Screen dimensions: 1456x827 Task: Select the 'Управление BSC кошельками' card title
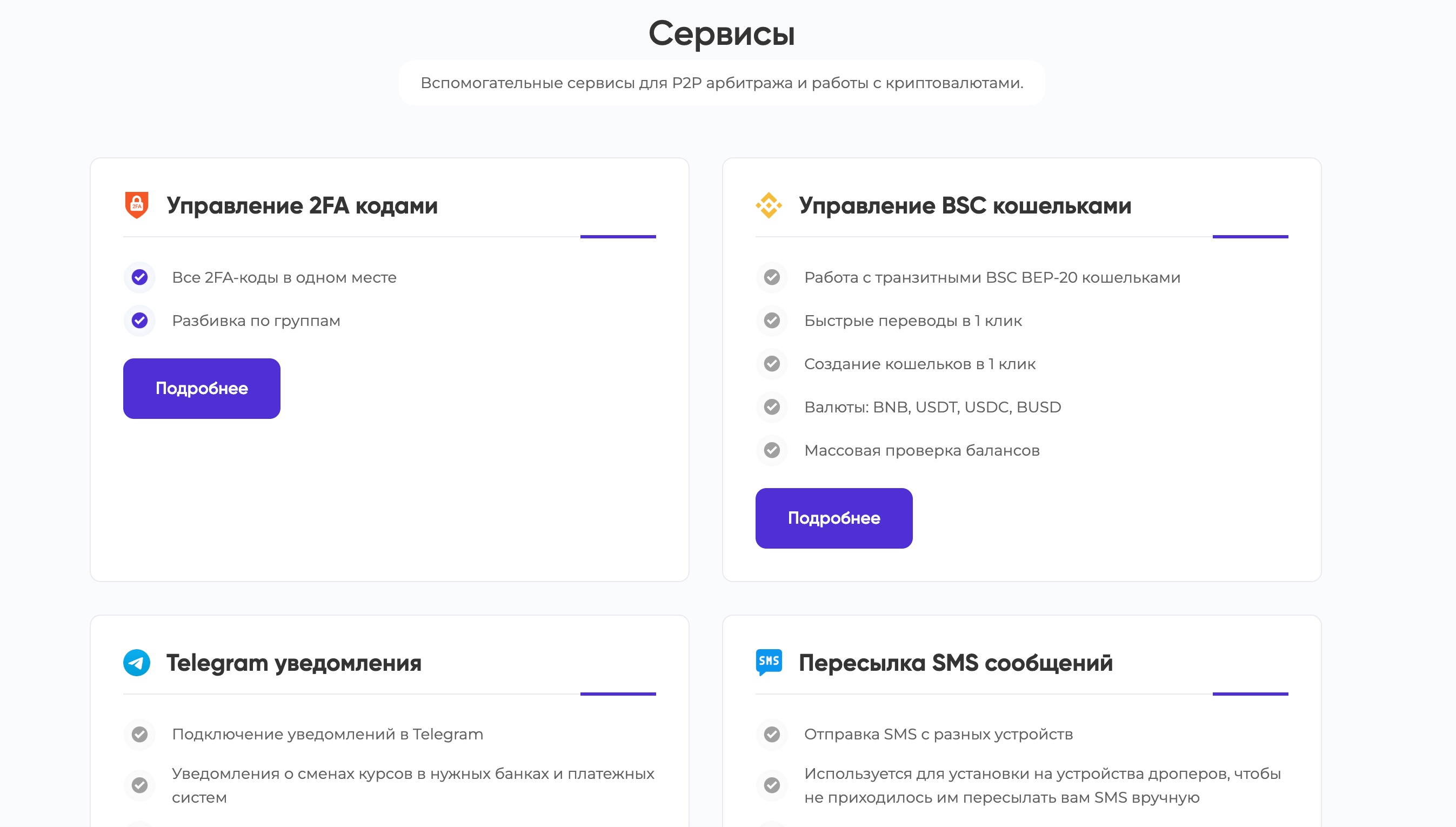(965, 205)
